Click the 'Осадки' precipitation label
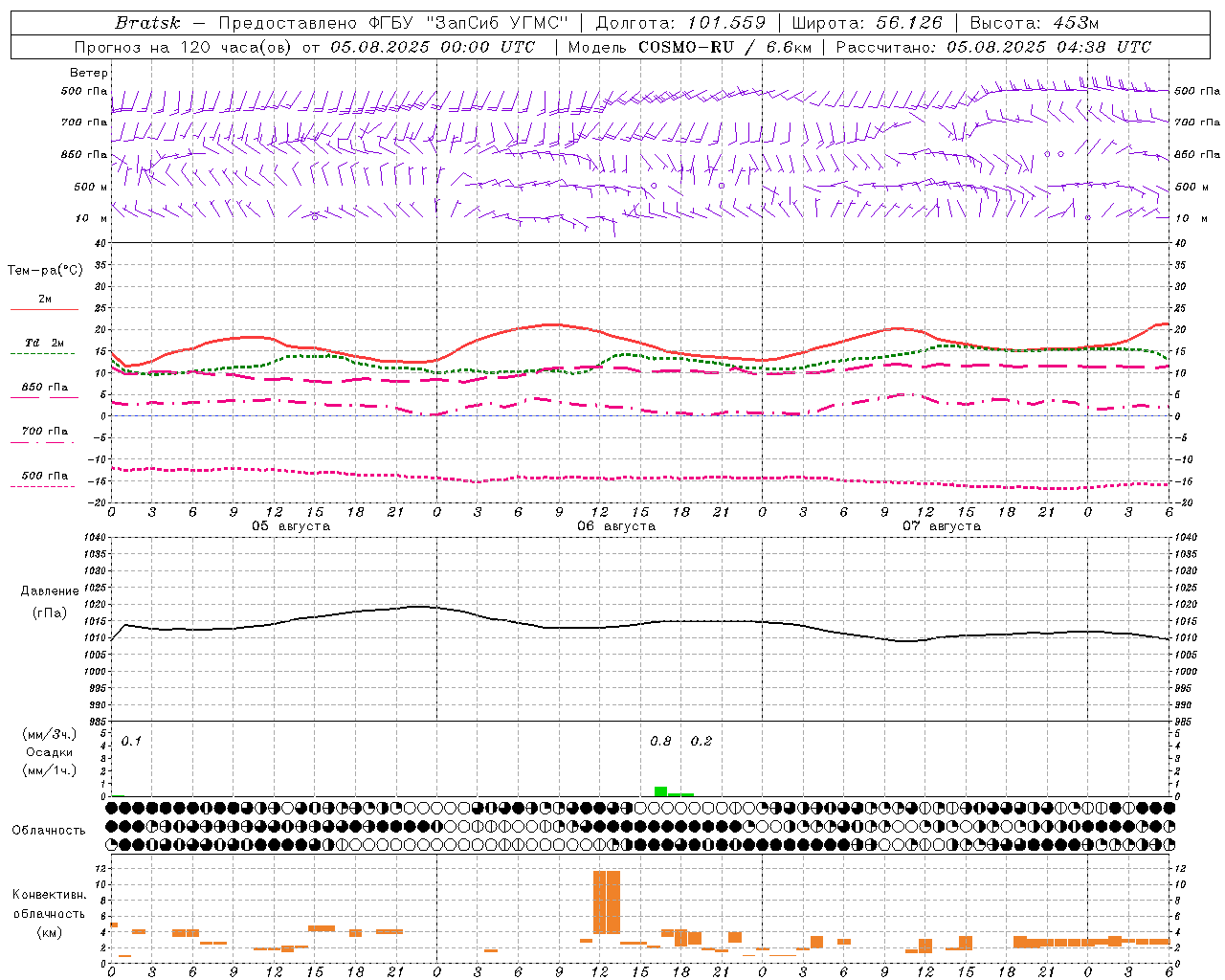Screen dimensions: 1225x980 50,752
